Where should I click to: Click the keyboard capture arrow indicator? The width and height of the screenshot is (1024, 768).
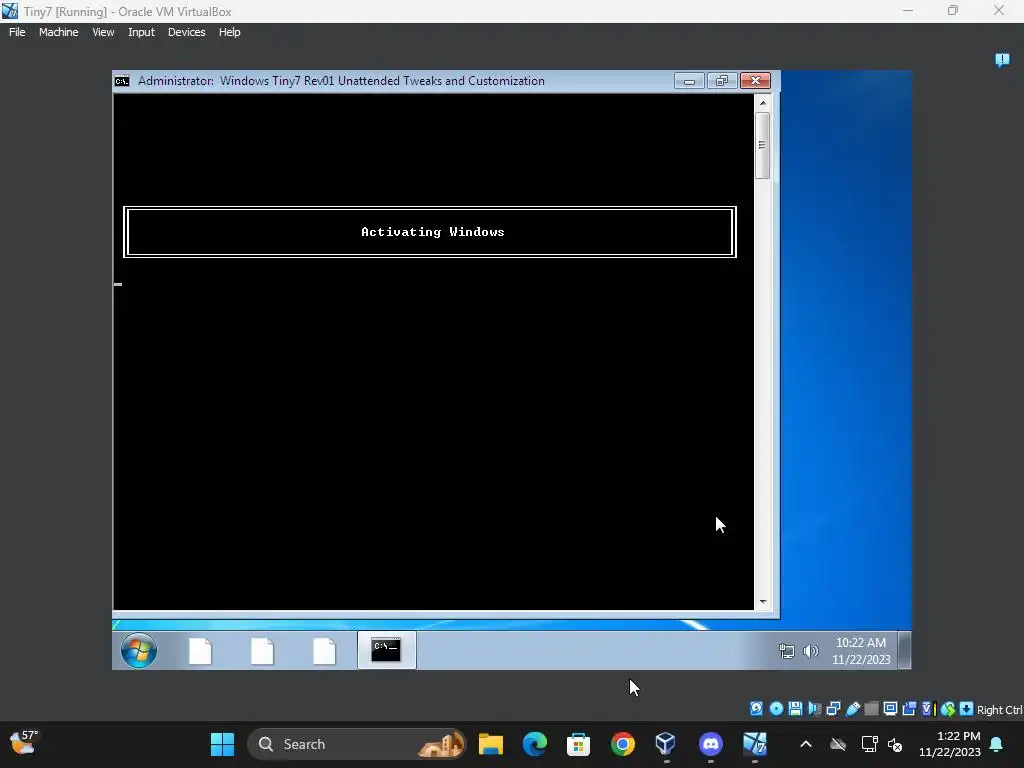(967, 709)
